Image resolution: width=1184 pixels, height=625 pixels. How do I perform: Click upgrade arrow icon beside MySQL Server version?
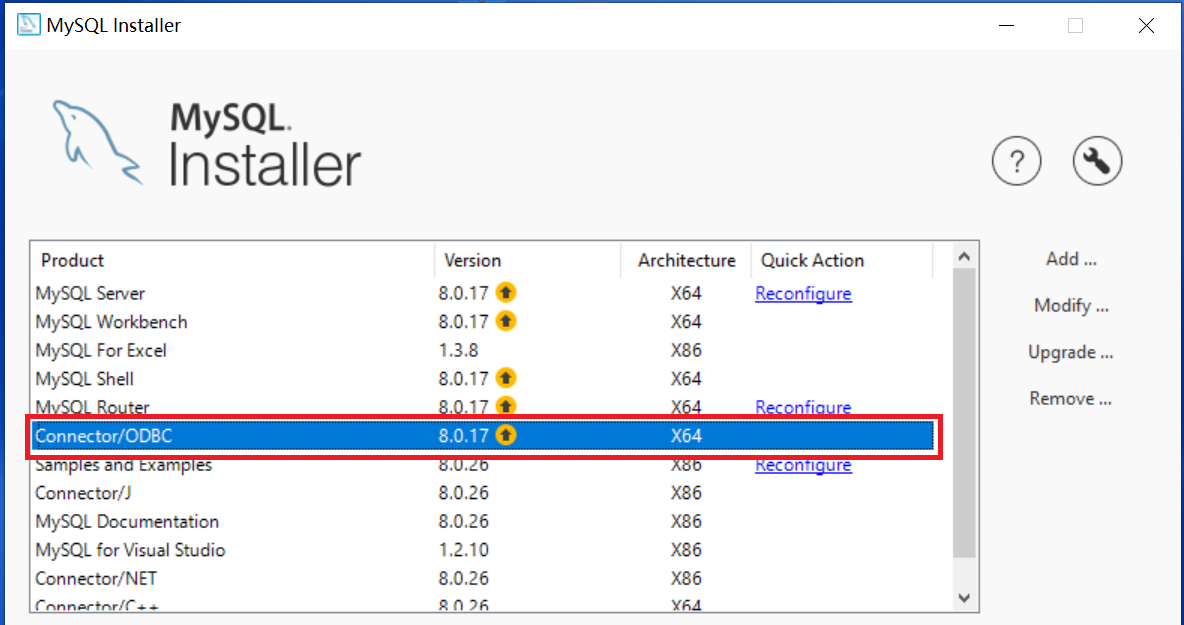pos(506,292)
